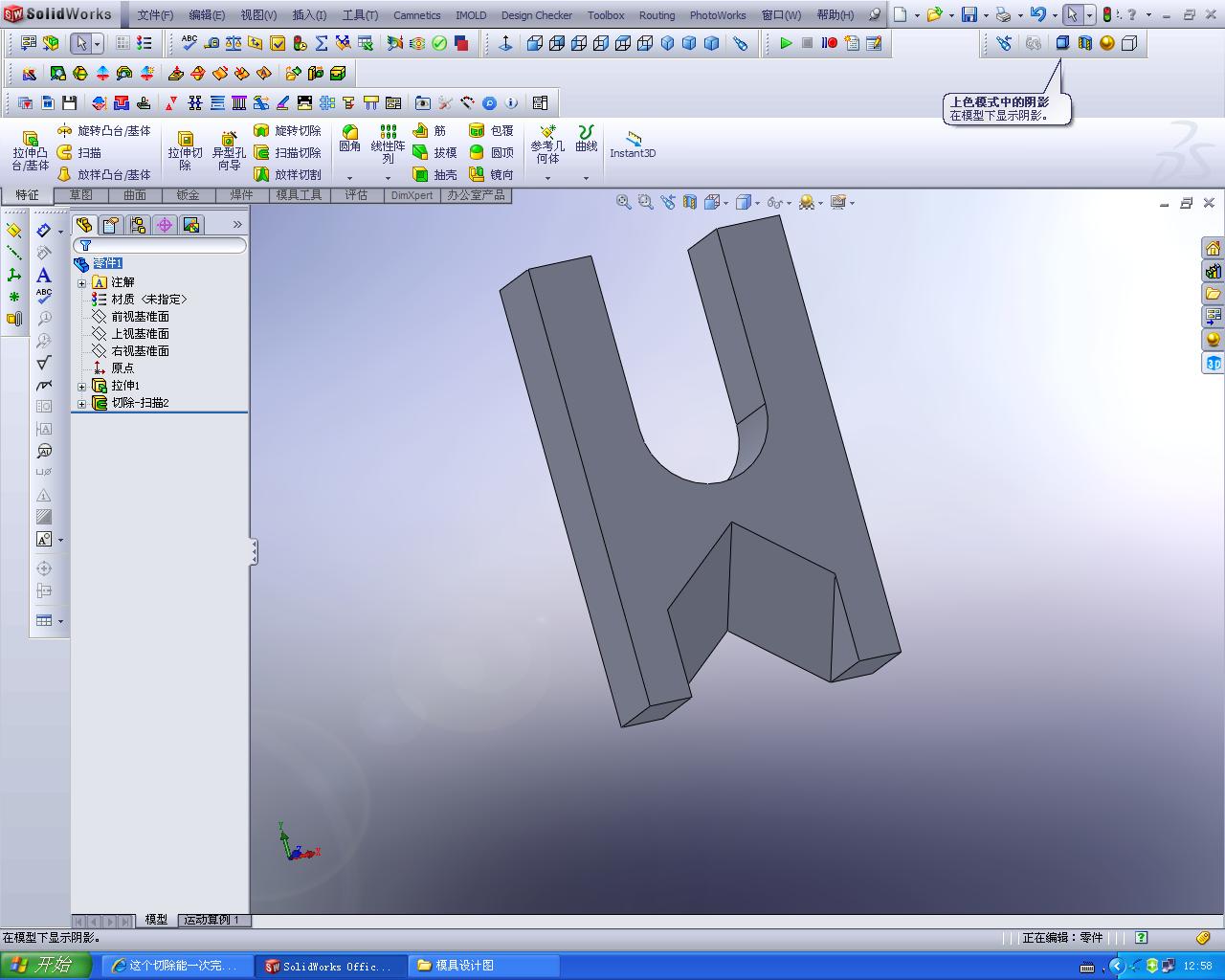Toggle the DisplayManager tab in side panel
This screenshot has height=980, width=1225.
click(191, 225)
